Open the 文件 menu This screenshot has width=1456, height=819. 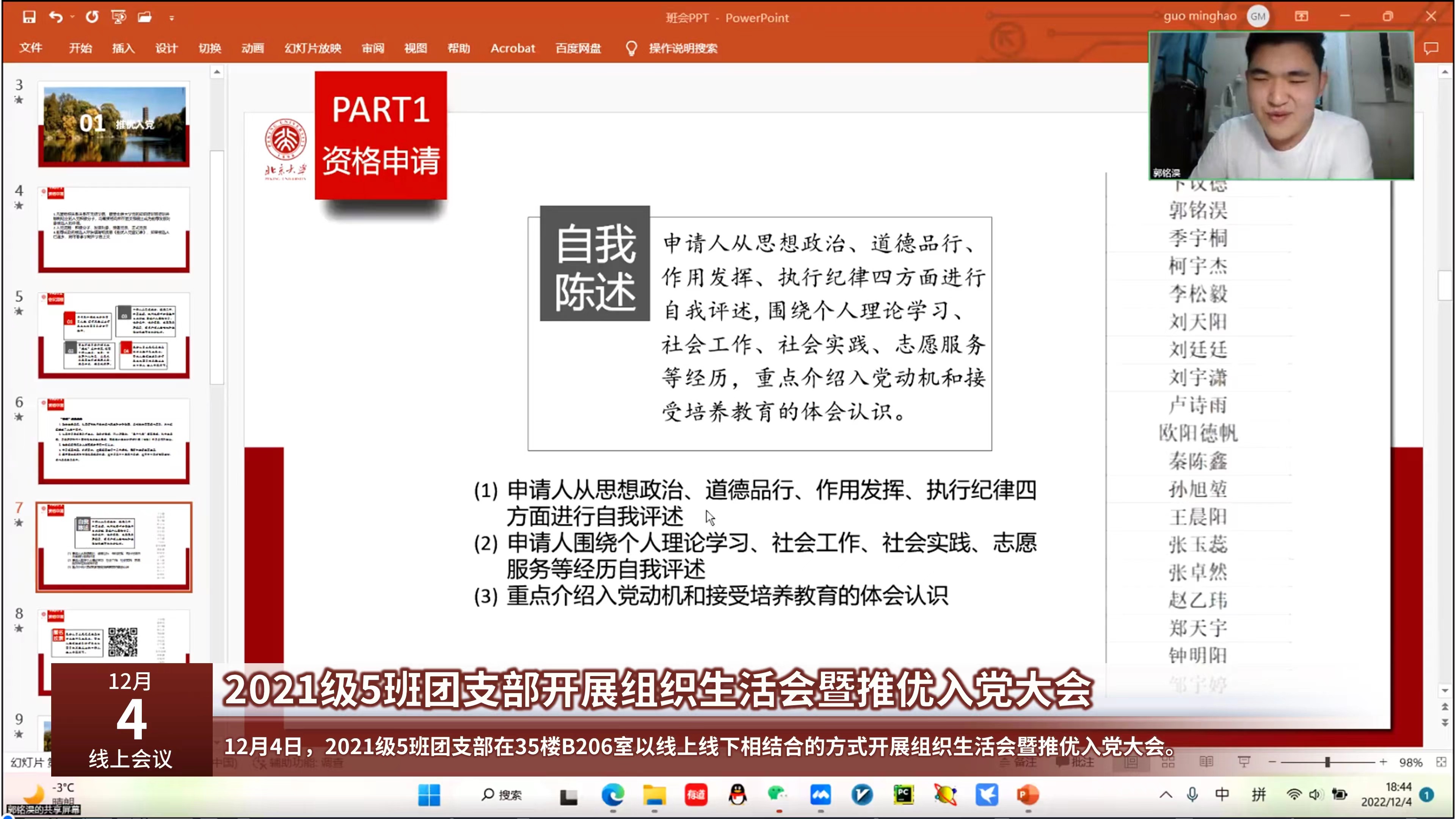coord(30,48)
